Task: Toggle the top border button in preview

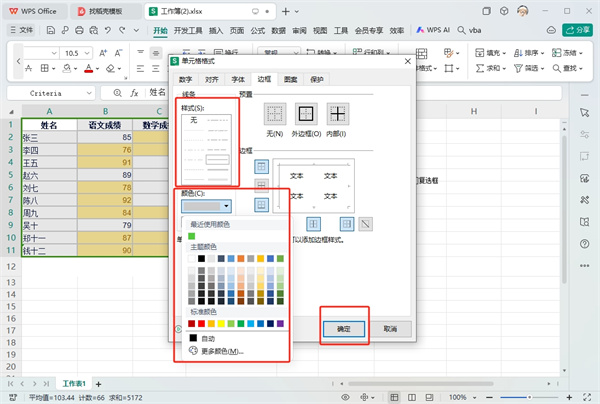Action: [262, 167]
